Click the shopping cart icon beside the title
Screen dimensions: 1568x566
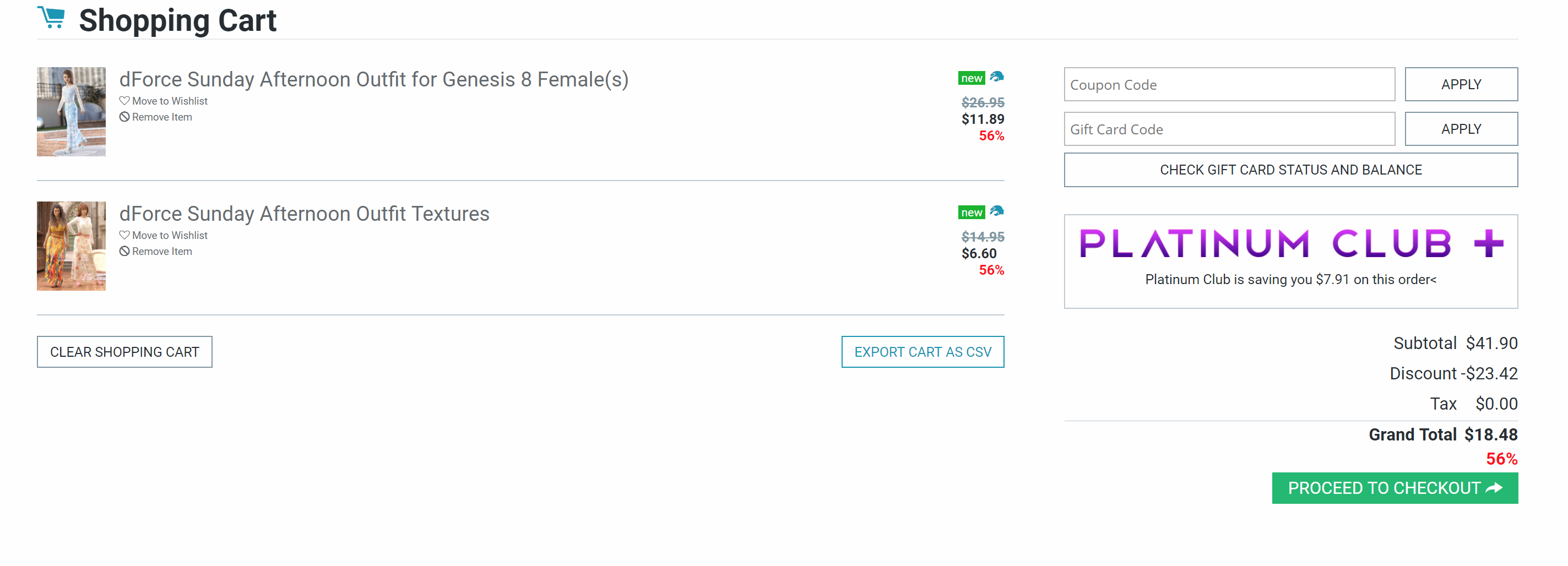coord(52,18)
